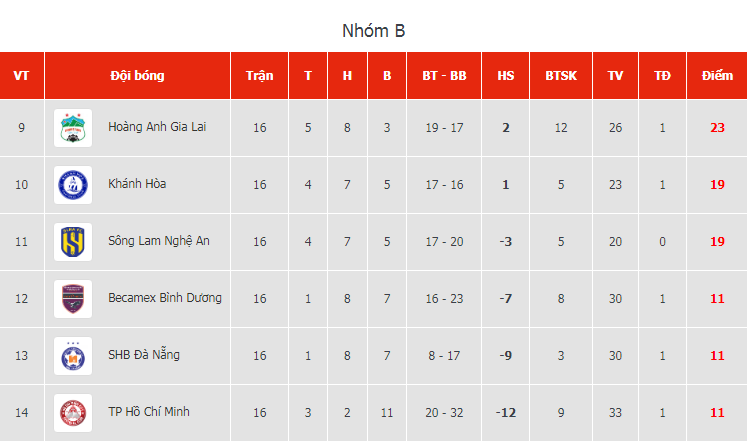Screen dimensions: 747x442
Task: Click the Đội bóng column header
Action: (137, 76)
